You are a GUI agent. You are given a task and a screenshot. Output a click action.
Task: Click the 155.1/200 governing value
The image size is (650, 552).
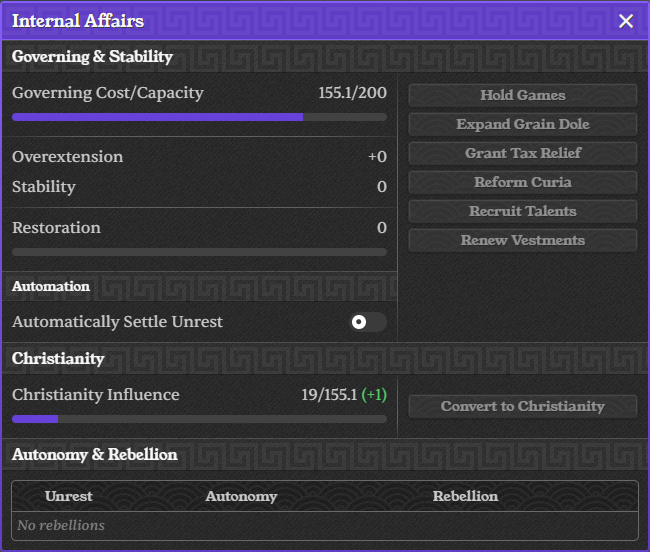coord(352,93)
